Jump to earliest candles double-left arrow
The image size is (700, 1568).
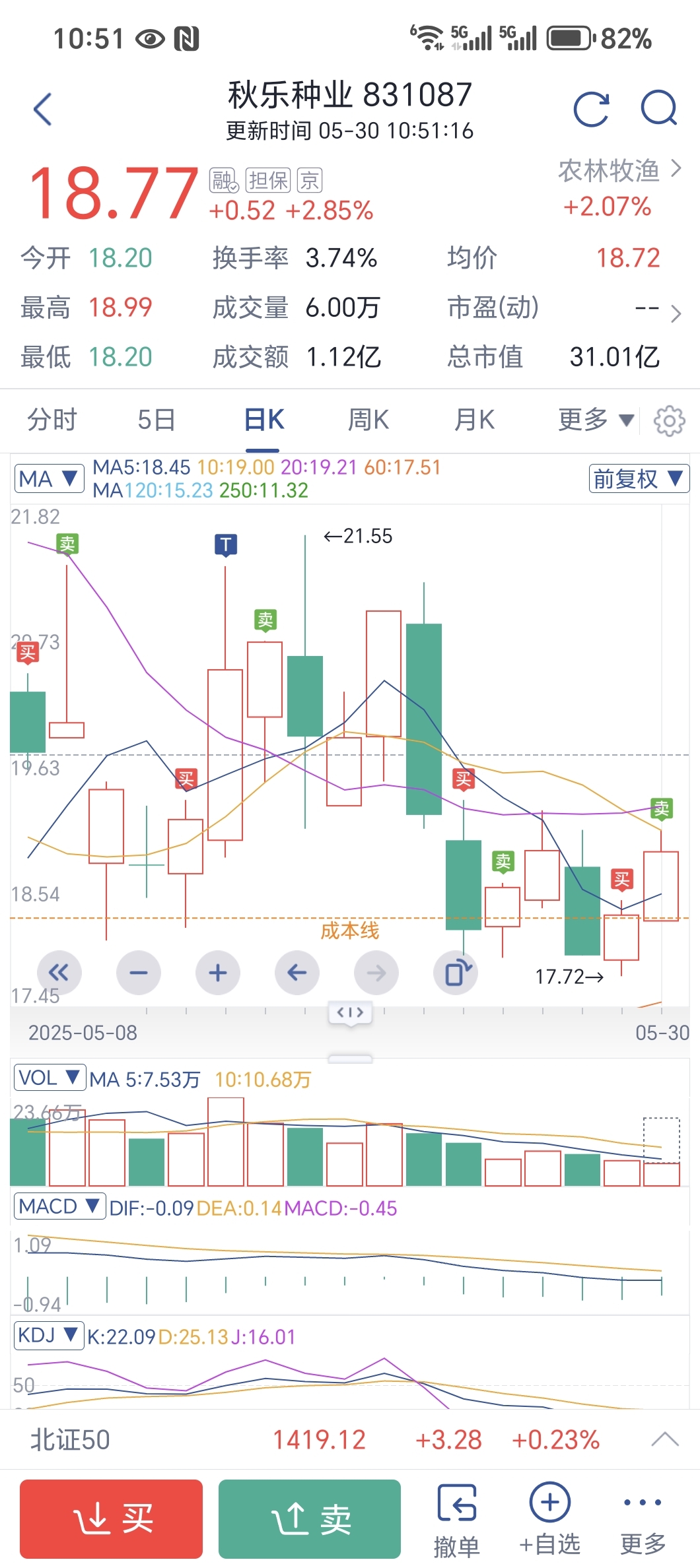coord(59,973)
